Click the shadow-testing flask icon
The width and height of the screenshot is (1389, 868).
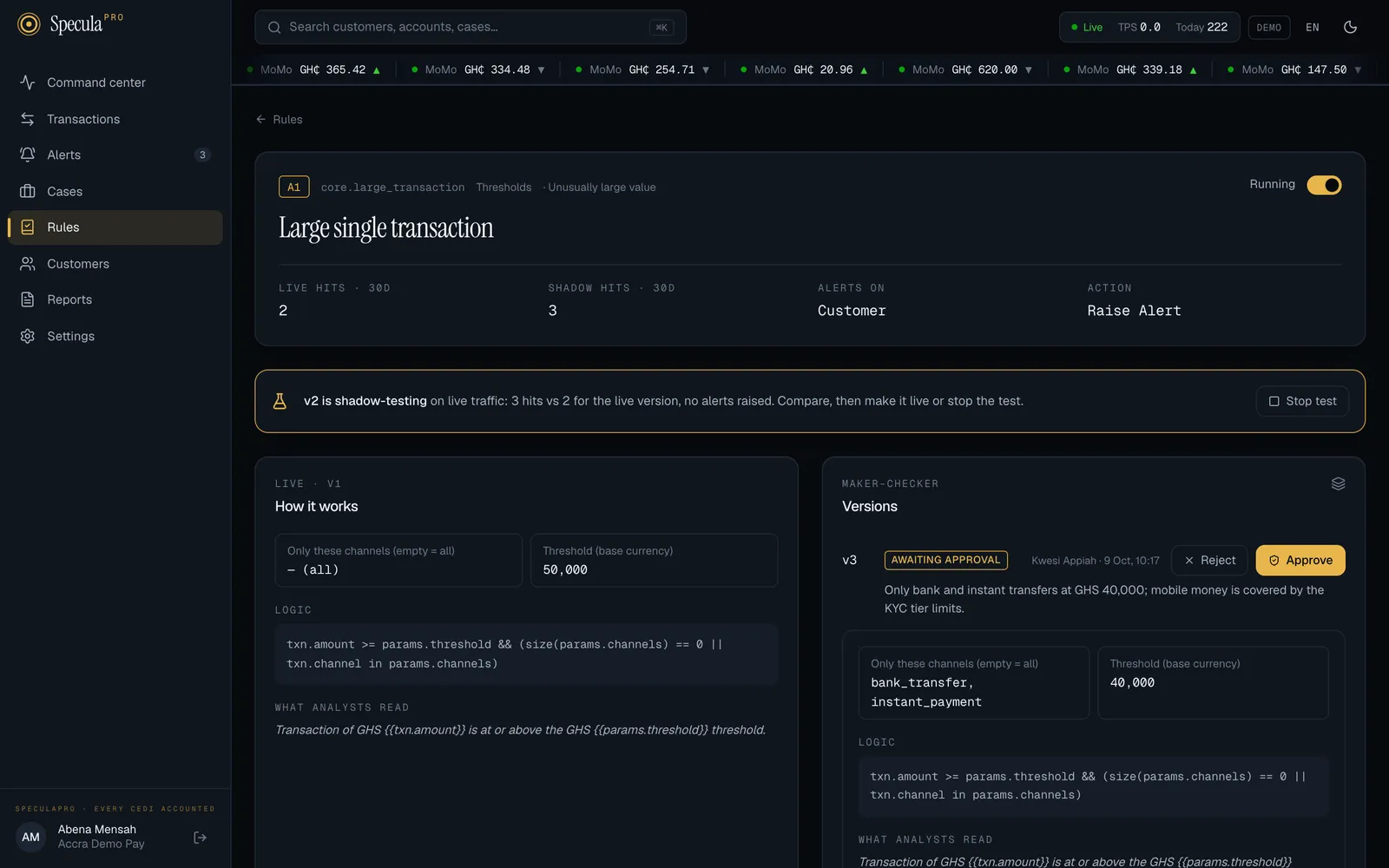coord(280,401)
